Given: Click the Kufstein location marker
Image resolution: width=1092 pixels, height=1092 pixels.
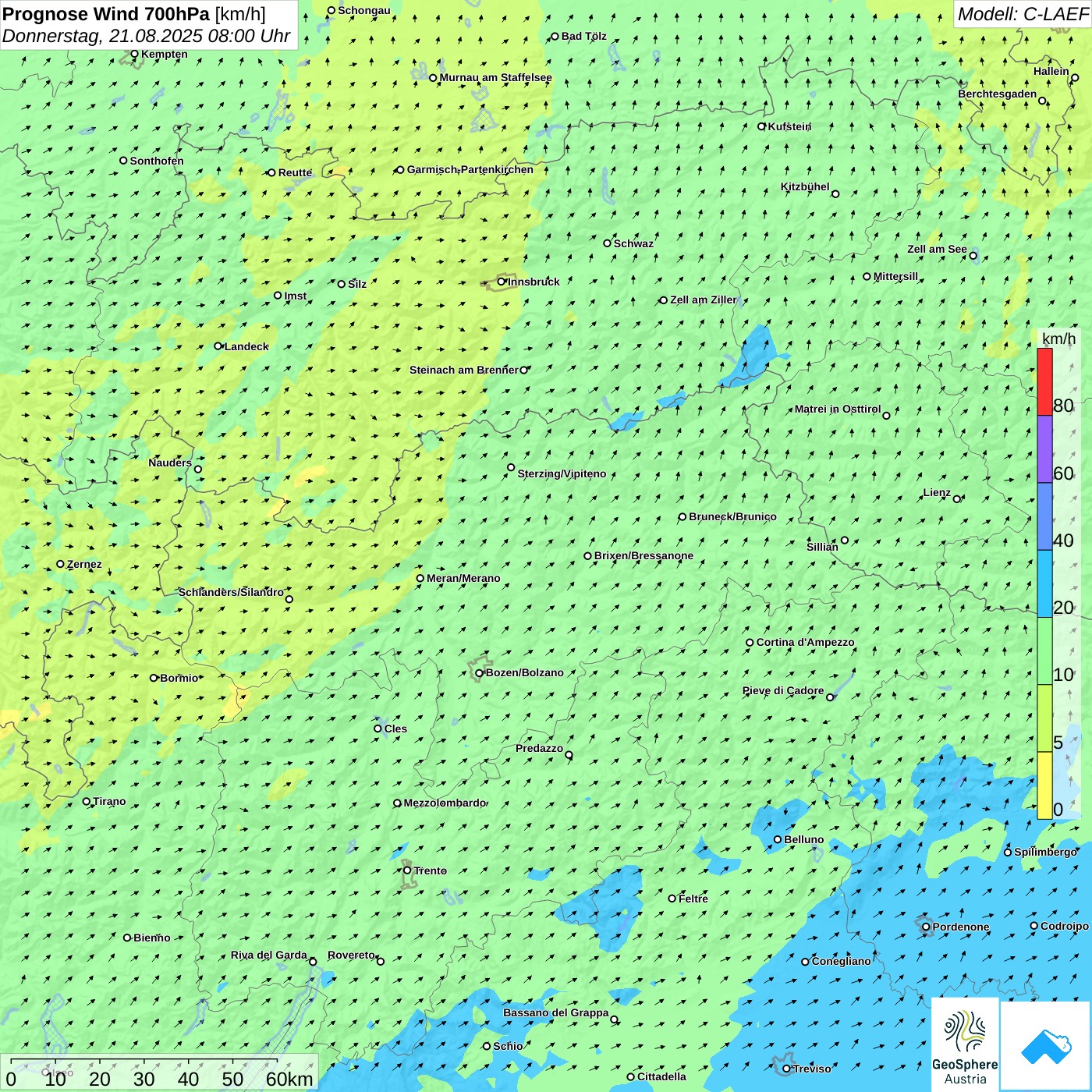Looking at the screenshot, I should (x=762, y=126).
